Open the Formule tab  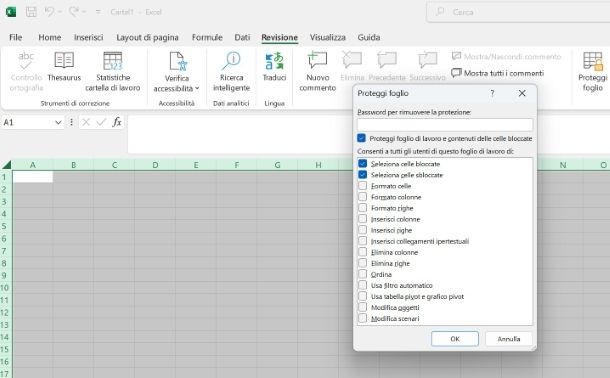pos(207,37)
